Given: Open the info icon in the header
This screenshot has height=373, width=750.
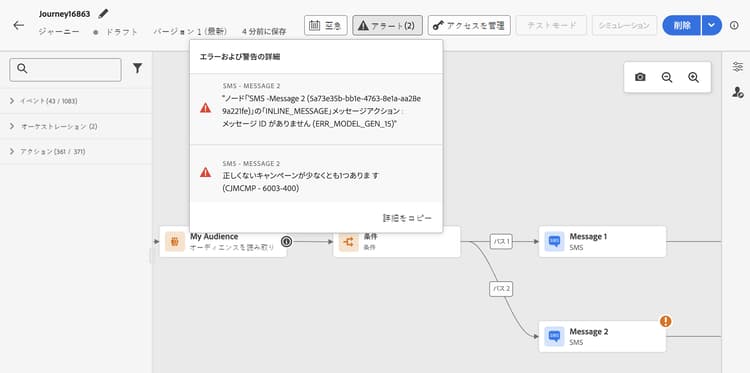Looking at the screenshot, I should click(734, 25).
